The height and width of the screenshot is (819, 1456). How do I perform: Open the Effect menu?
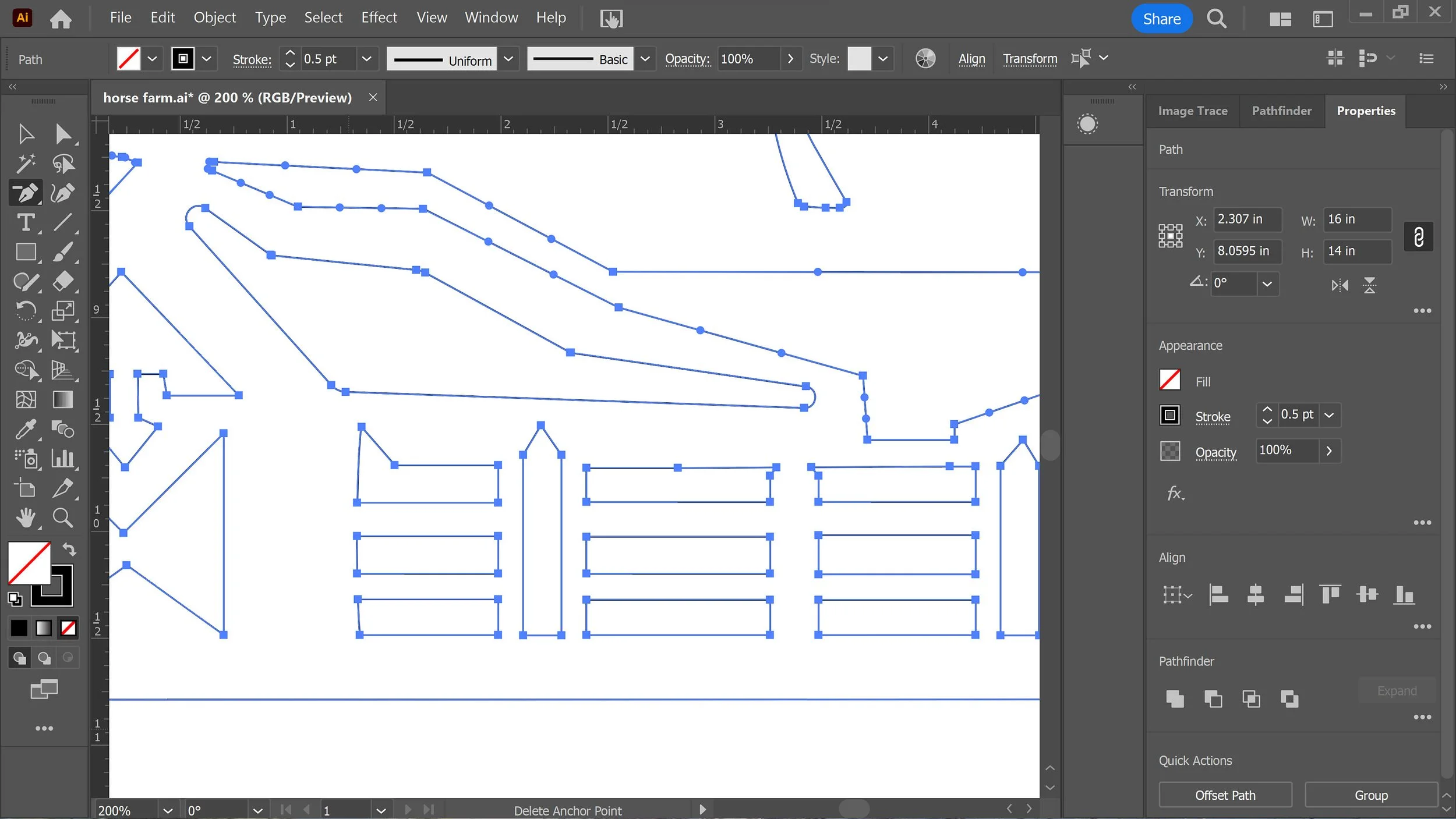click(379, 18)
